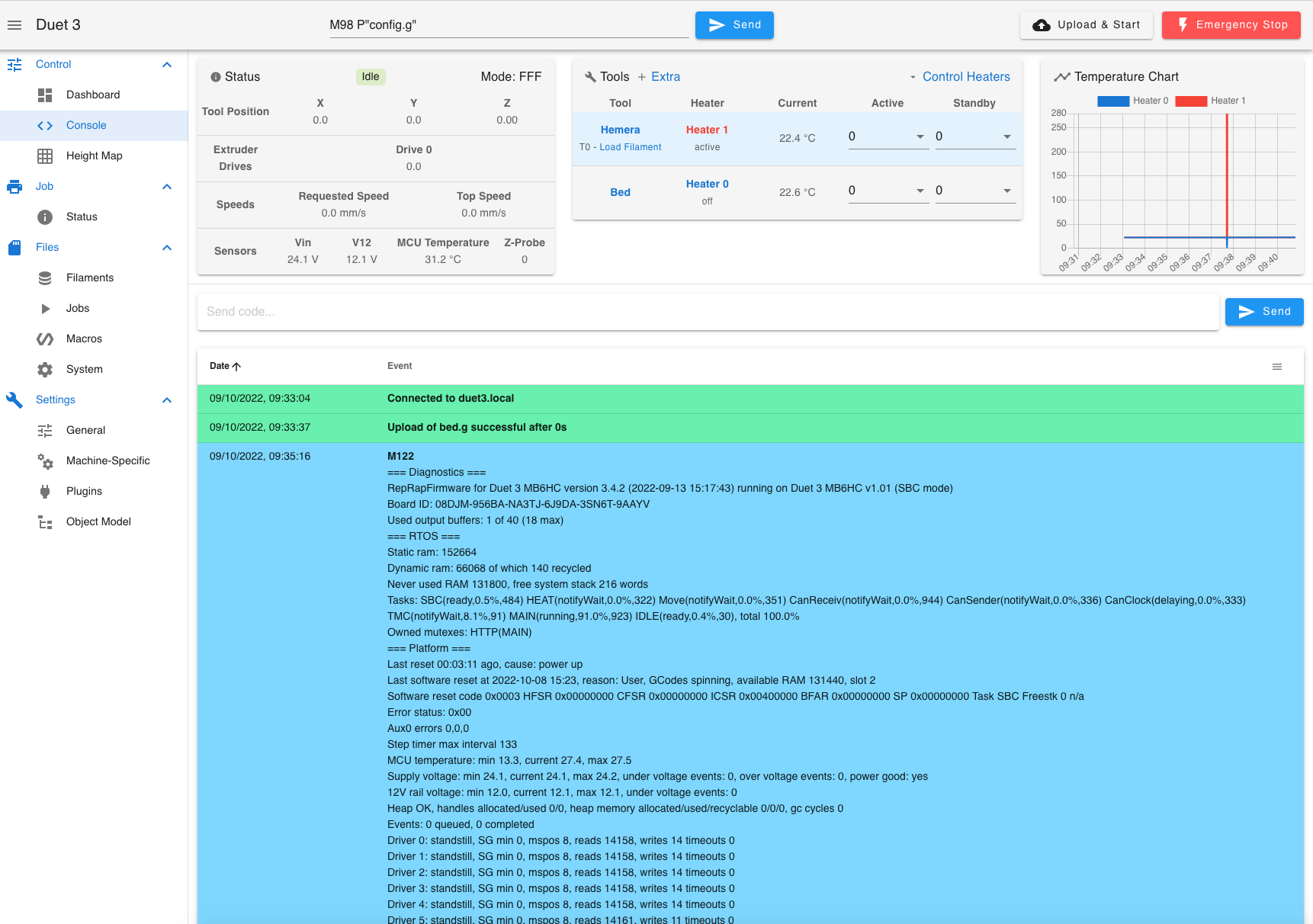This screenshot has height=924, width=1313.
Task: Click the Height Map grid icon
Action: (x=45, y=156)
